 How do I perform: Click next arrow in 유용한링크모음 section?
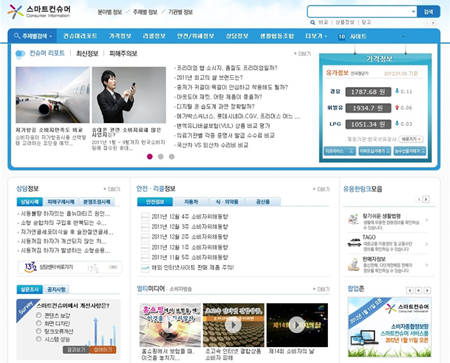click(426, 199)
